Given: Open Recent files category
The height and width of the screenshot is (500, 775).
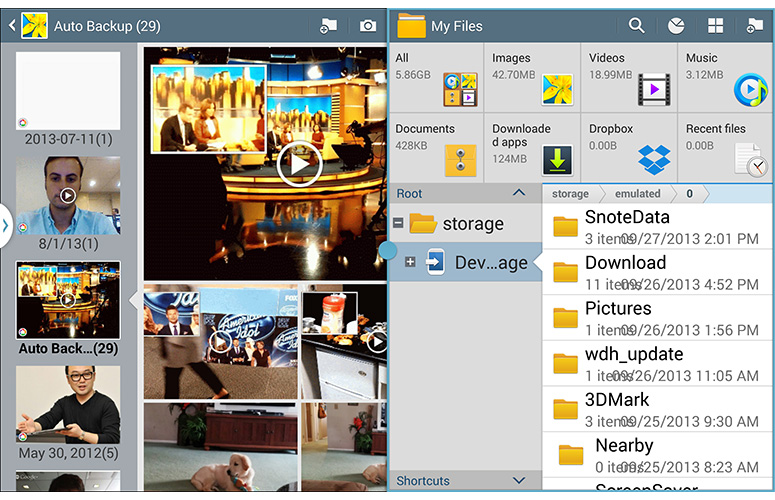Looking at the screenshot, I should coord(726,148).
